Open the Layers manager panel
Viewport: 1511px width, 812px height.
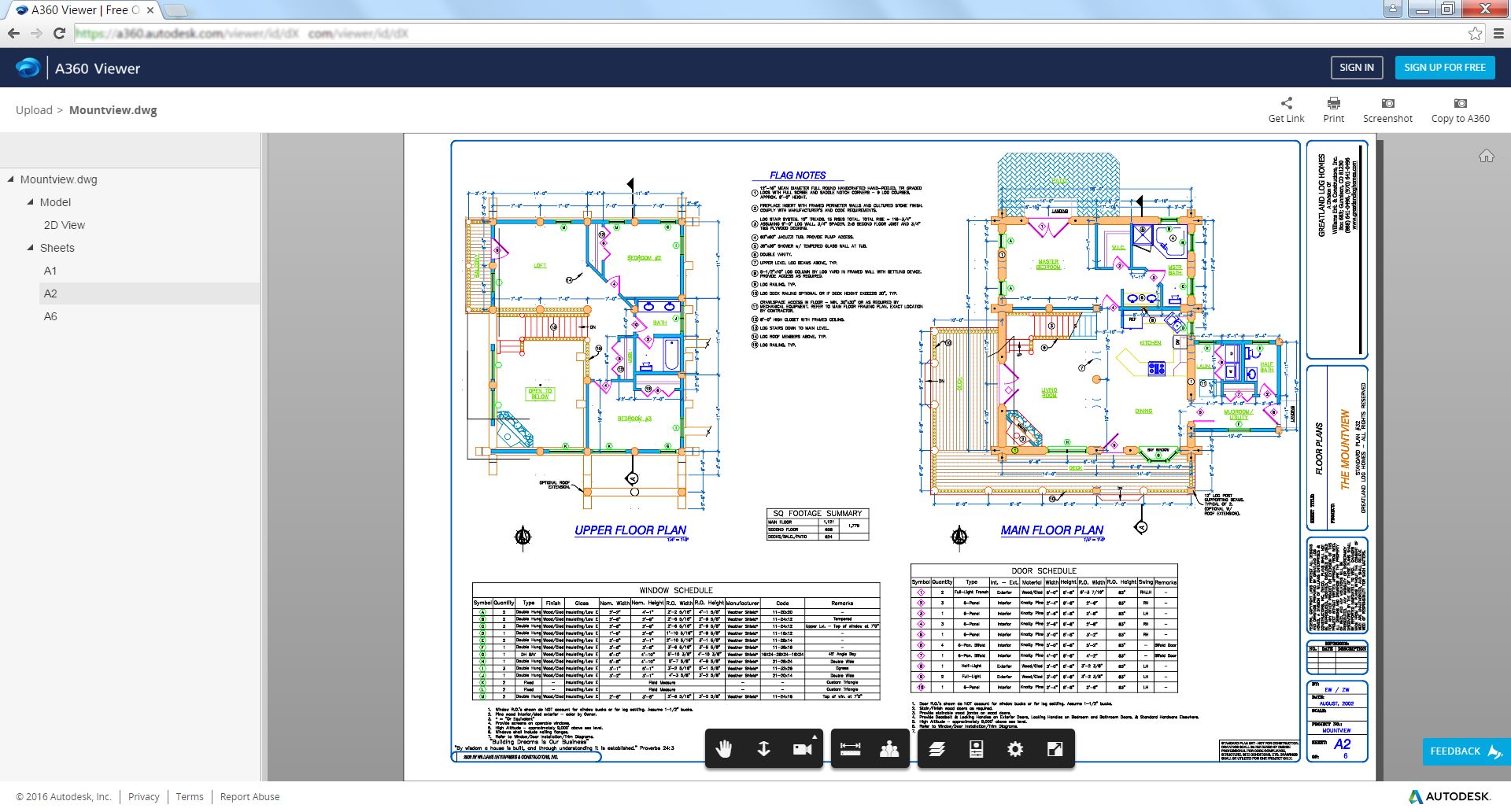(937, 749)
